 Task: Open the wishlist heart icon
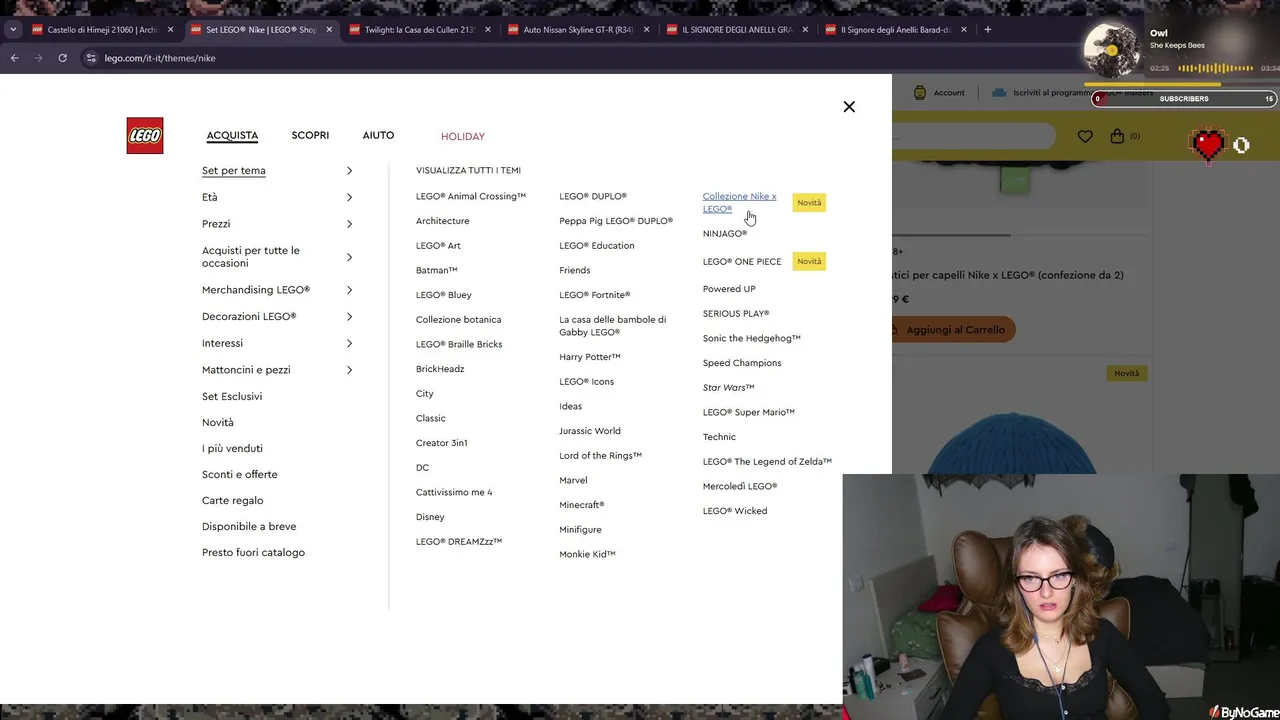(x=1085, y=136)
